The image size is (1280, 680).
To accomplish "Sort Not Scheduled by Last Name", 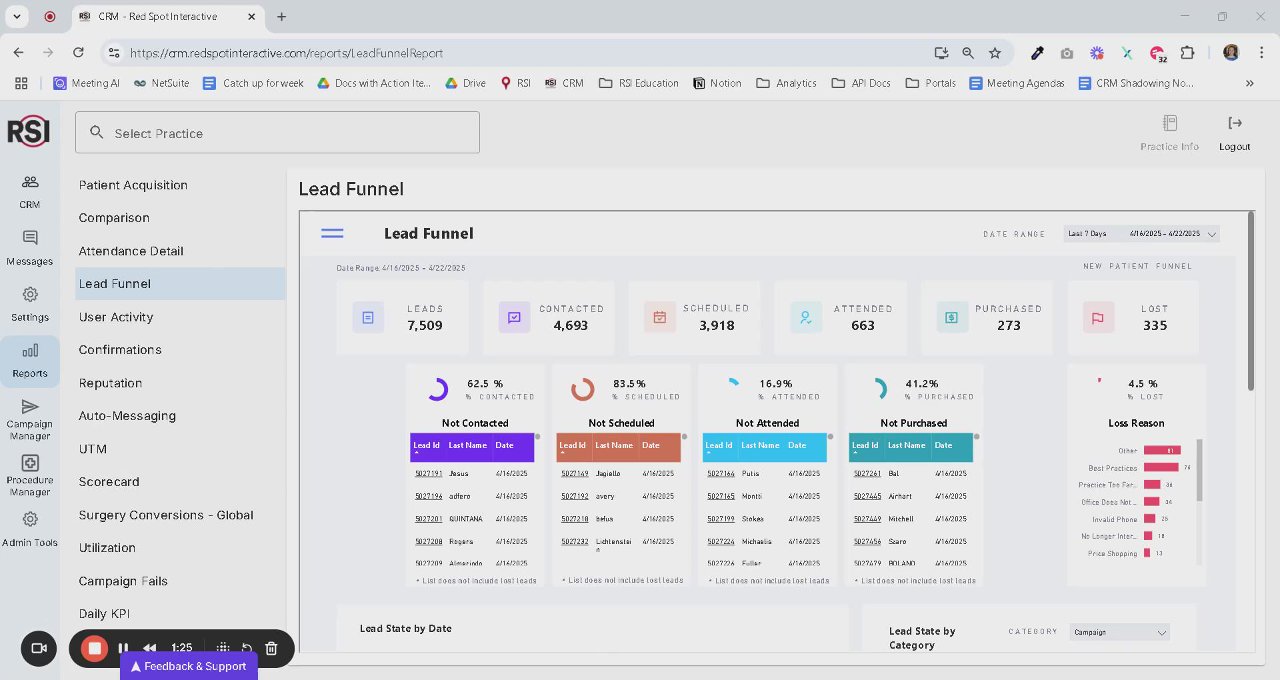I will point(614,445).
